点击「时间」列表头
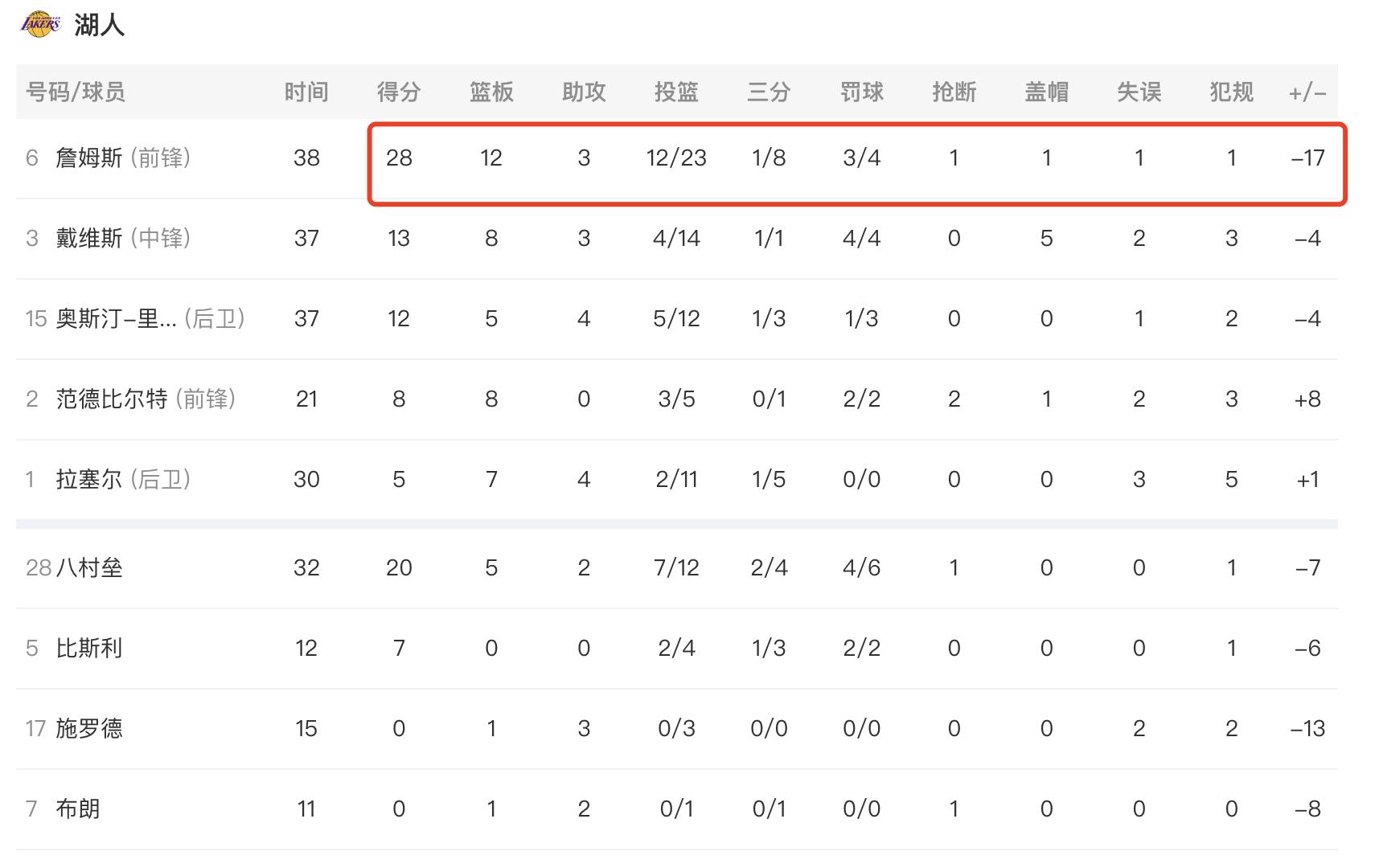The width and height of the screenshot is (1375, 868). click(x=306, y=92)
